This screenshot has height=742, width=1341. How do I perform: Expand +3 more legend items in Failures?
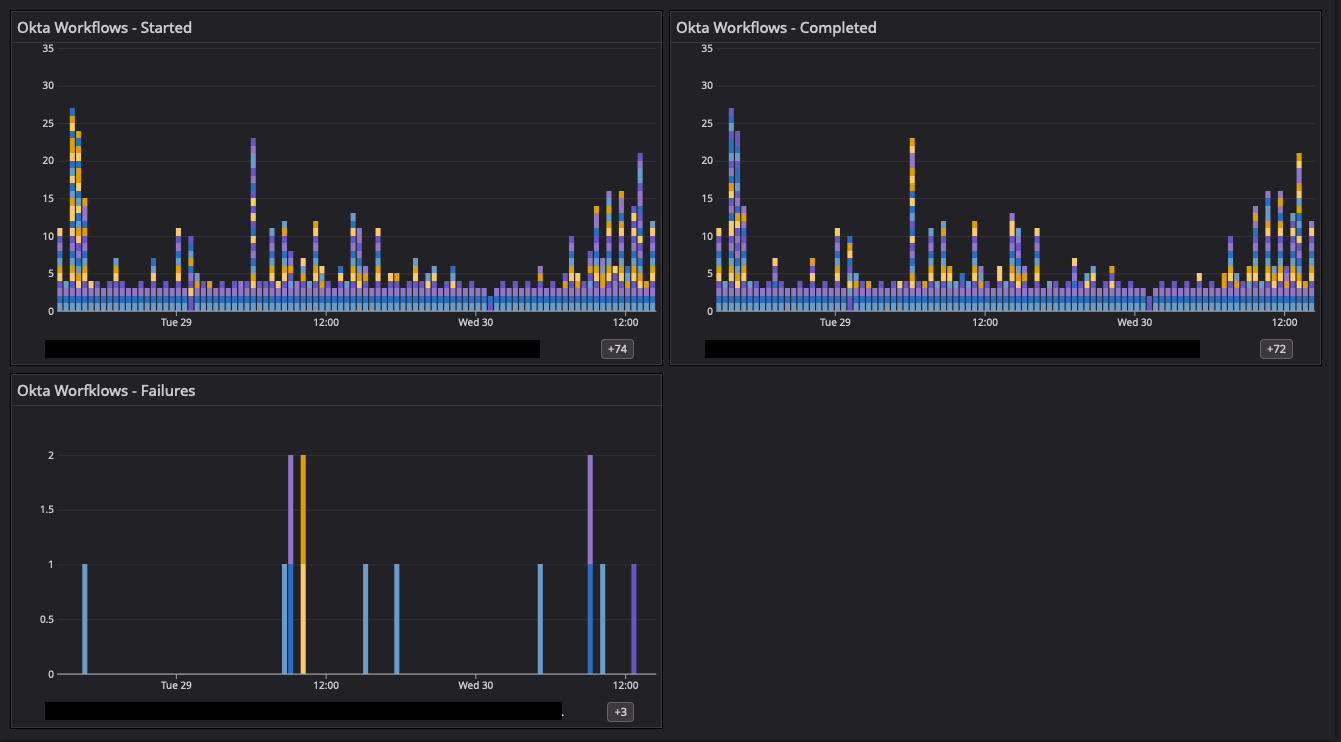click(620, 712)
